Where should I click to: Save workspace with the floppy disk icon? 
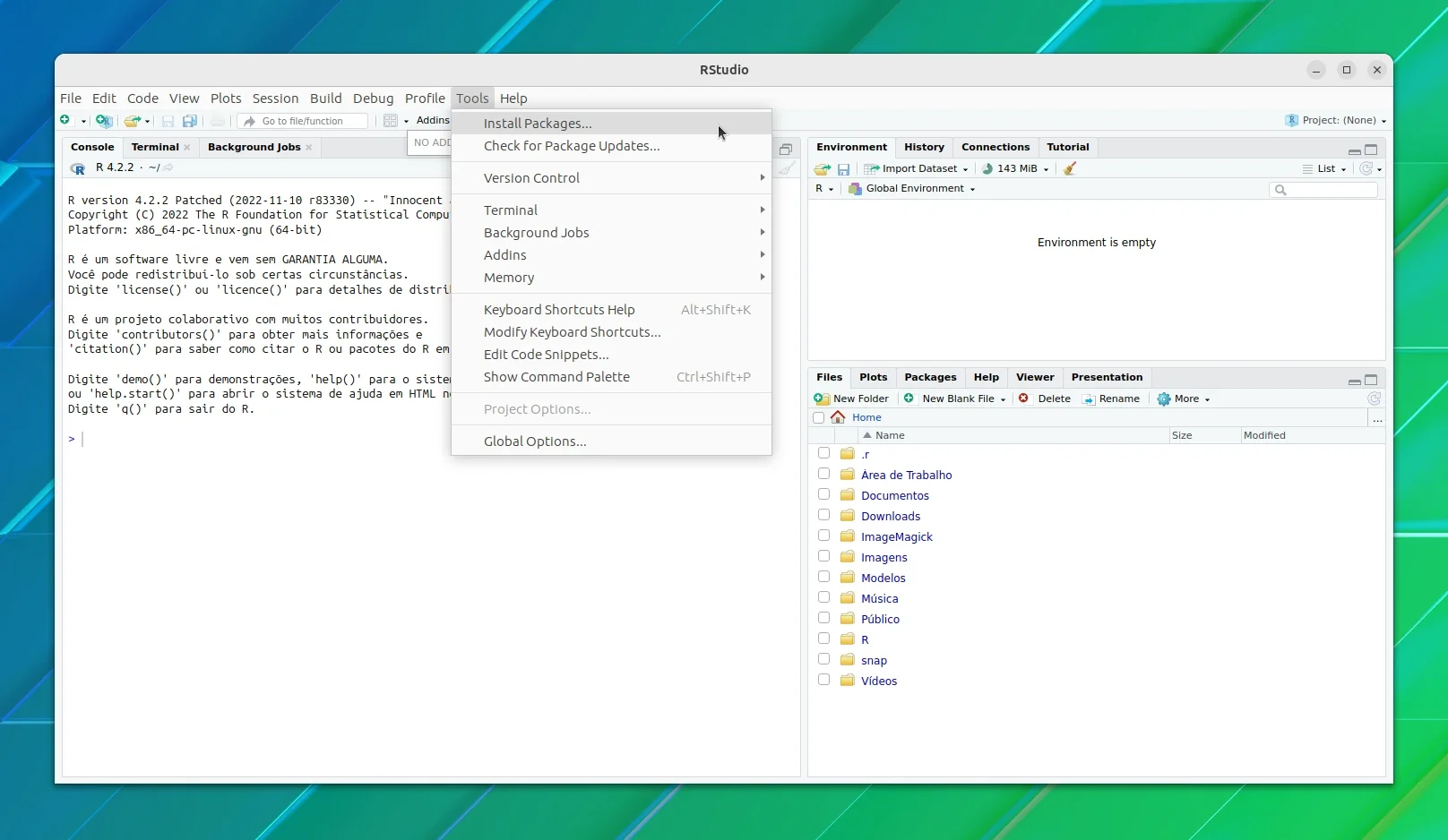tap(843, 168)
